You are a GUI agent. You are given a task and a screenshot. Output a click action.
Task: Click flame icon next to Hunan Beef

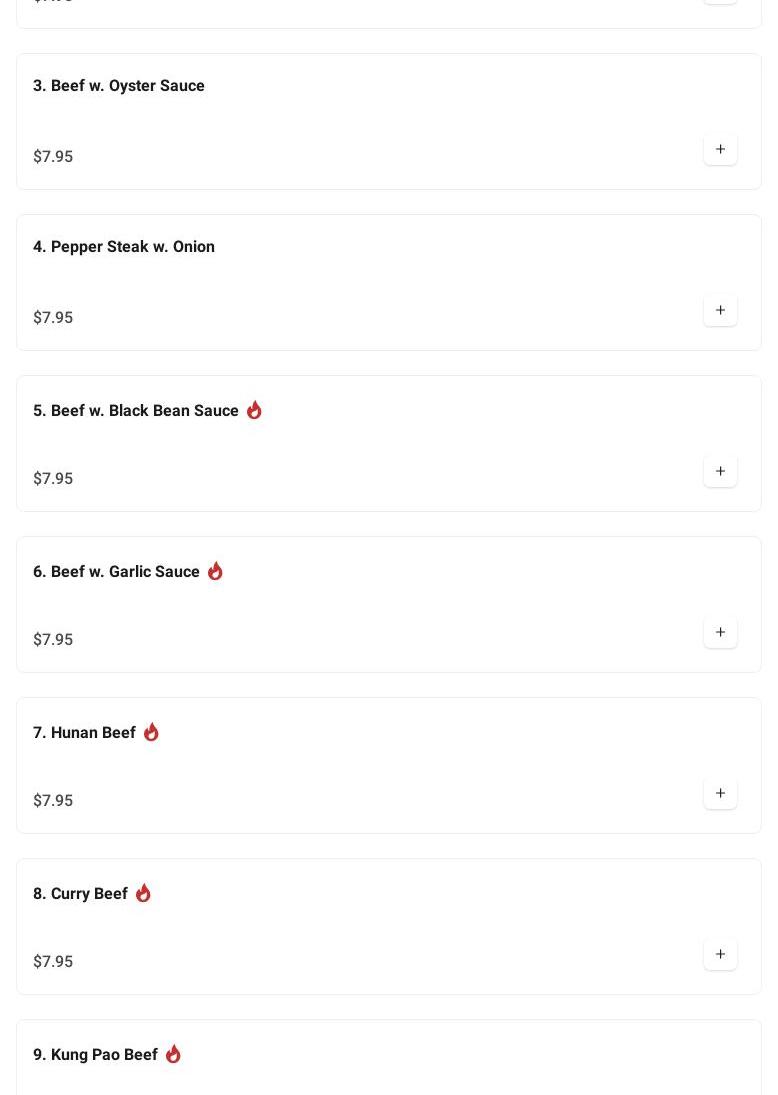151,732
